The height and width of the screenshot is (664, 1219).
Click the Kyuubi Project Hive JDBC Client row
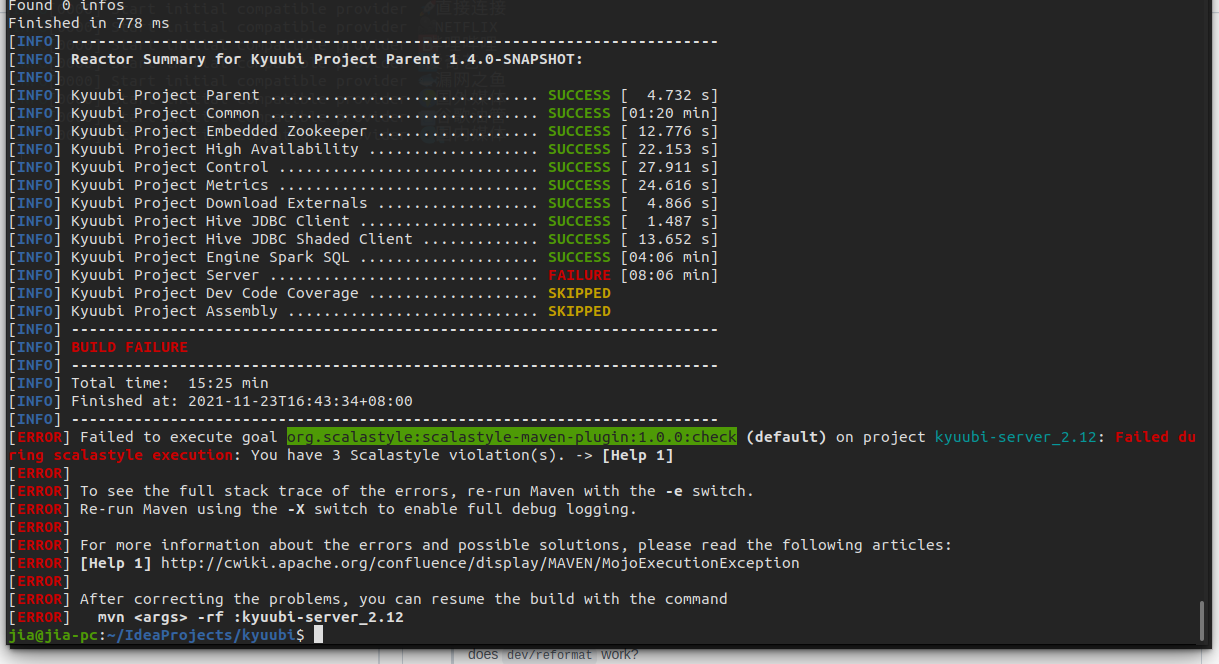click(363, 221)
